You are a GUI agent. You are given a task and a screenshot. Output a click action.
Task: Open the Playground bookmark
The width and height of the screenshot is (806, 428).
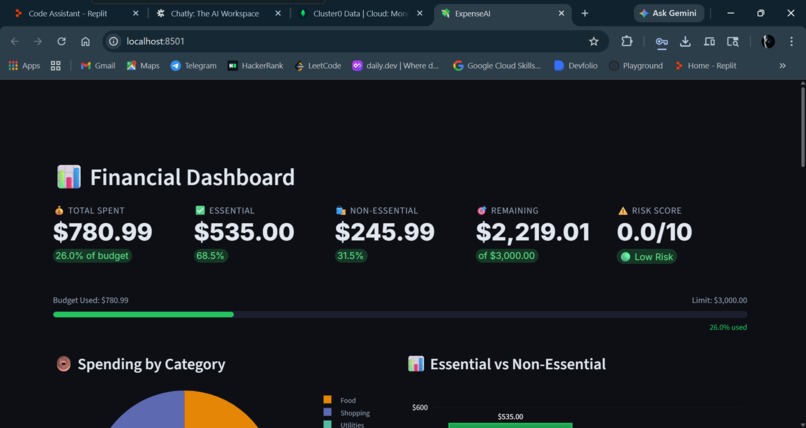(x=636, y=65)
